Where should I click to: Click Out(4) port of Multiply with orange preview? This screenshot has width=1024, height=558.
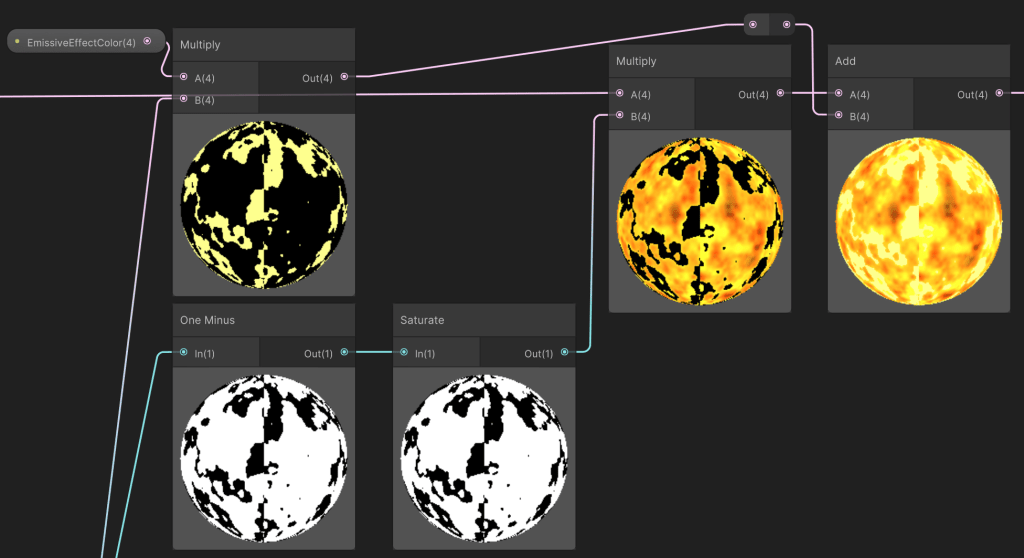pyautogui.click(x=779, y=94)
